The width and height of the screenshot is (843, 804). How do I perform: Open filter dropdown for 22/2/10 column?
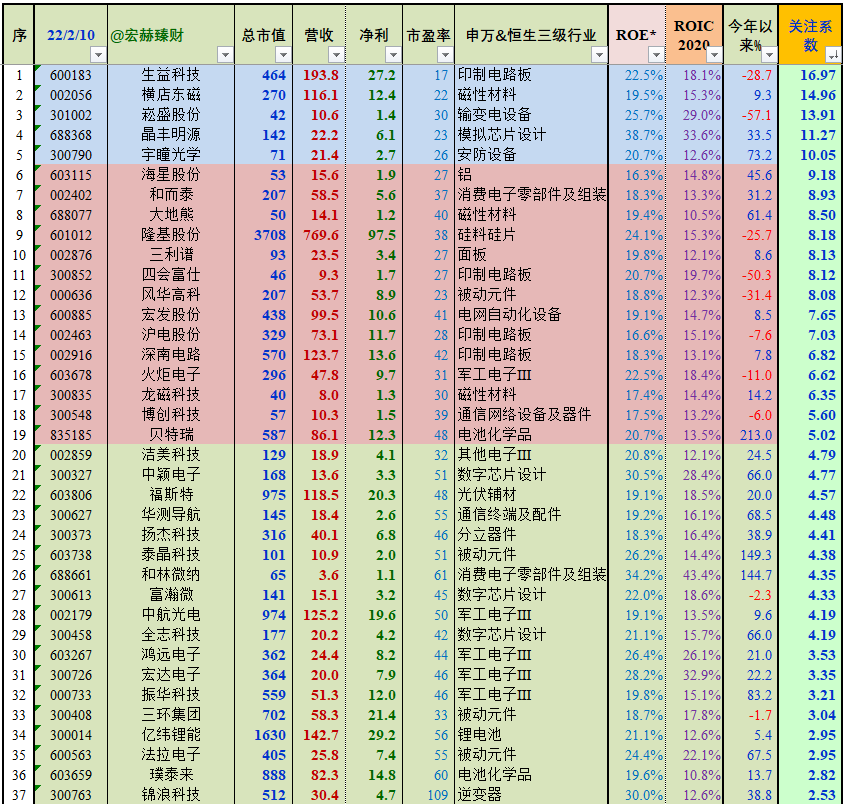pyautogui.click(x=98, y=55)
